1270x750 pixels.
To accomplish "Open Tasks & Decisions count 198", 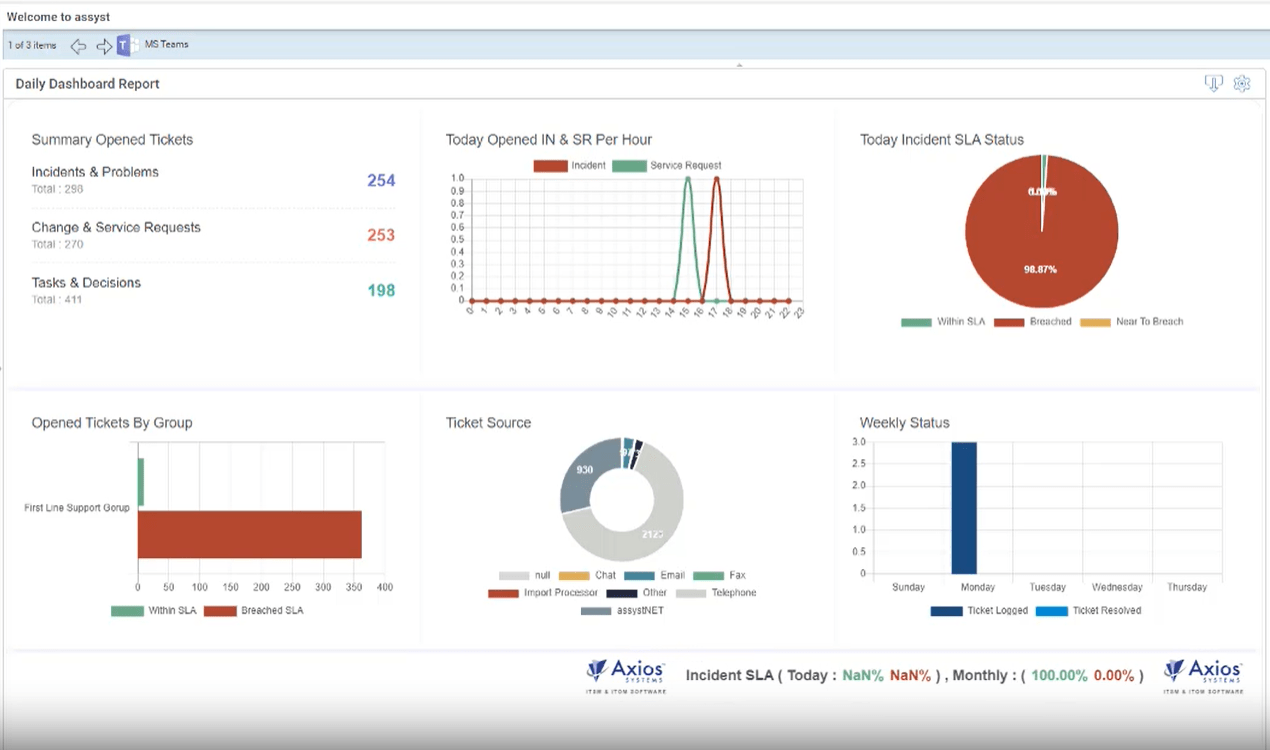I will click(x=381, y=291).
